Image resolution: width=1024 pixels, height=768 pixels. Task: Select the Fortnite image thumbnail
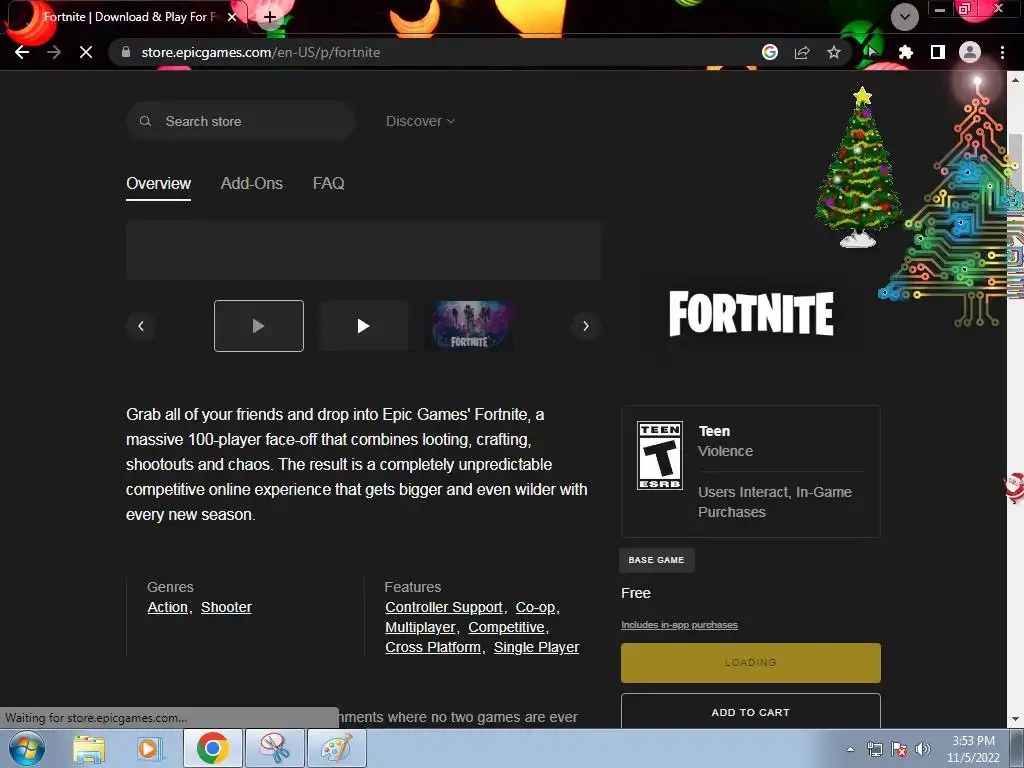[x=469, y=326]
